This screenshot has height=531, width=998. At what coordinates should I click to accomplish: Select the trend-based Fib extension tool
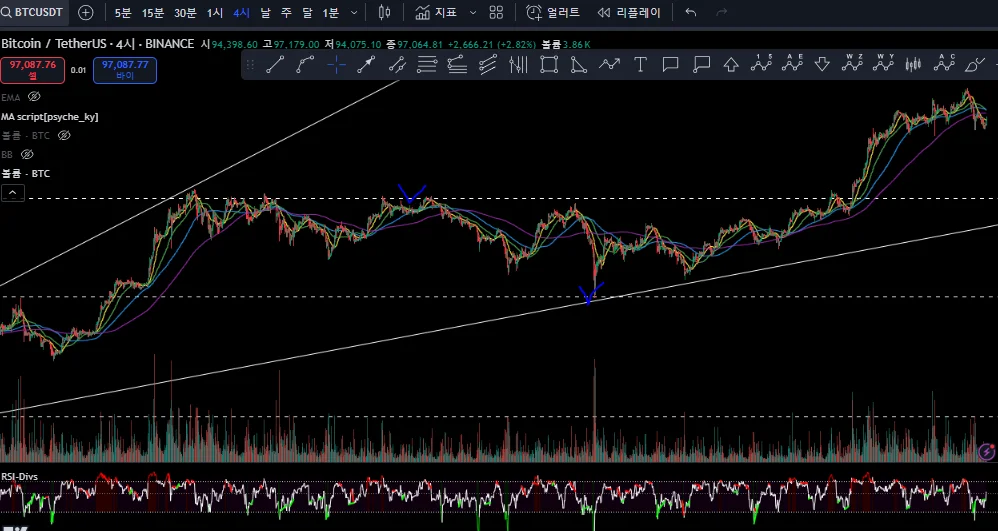point(458,64)
